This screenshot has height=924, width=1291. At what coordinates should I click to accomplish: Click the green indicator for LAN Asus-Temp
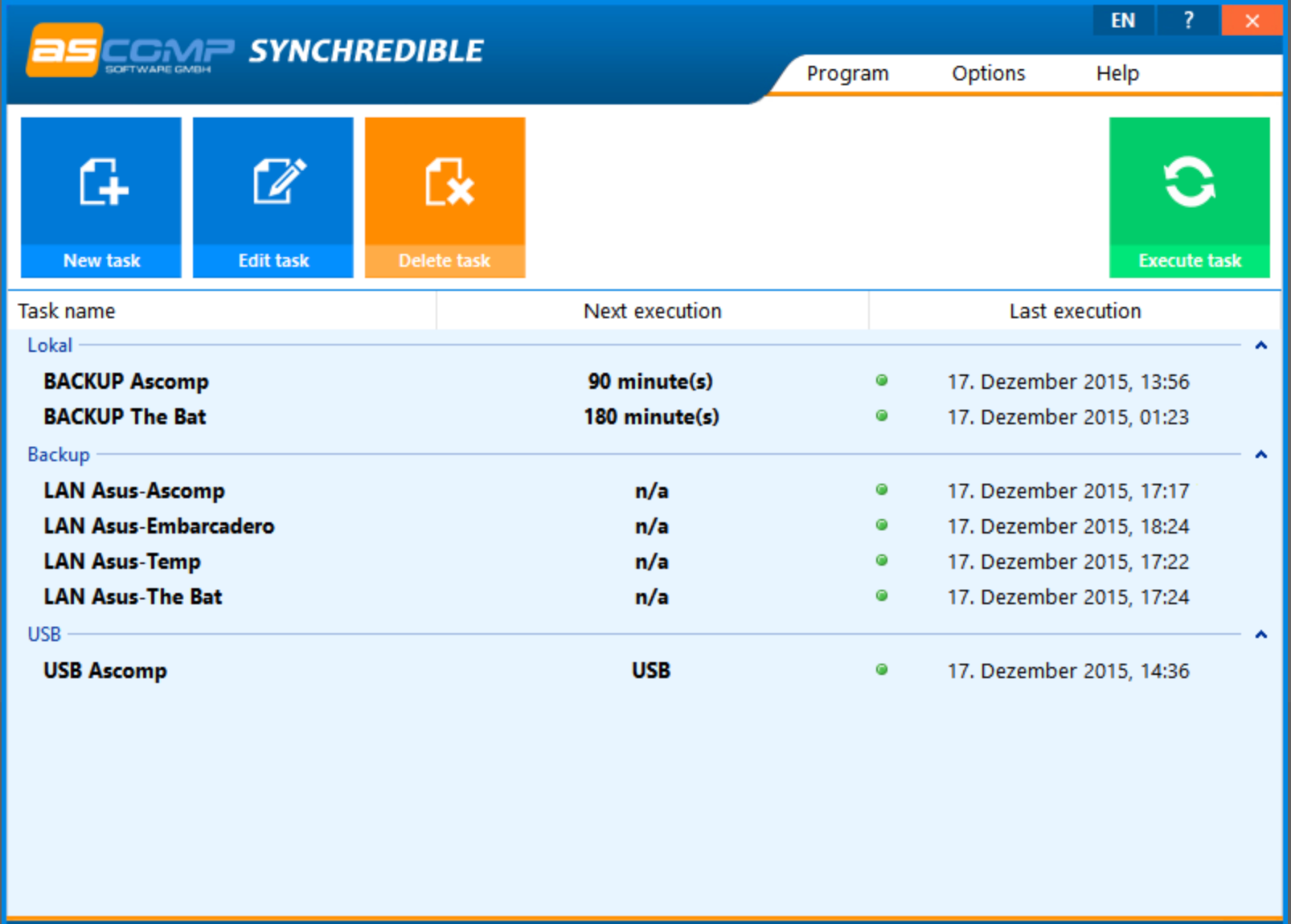pos(882,561)
